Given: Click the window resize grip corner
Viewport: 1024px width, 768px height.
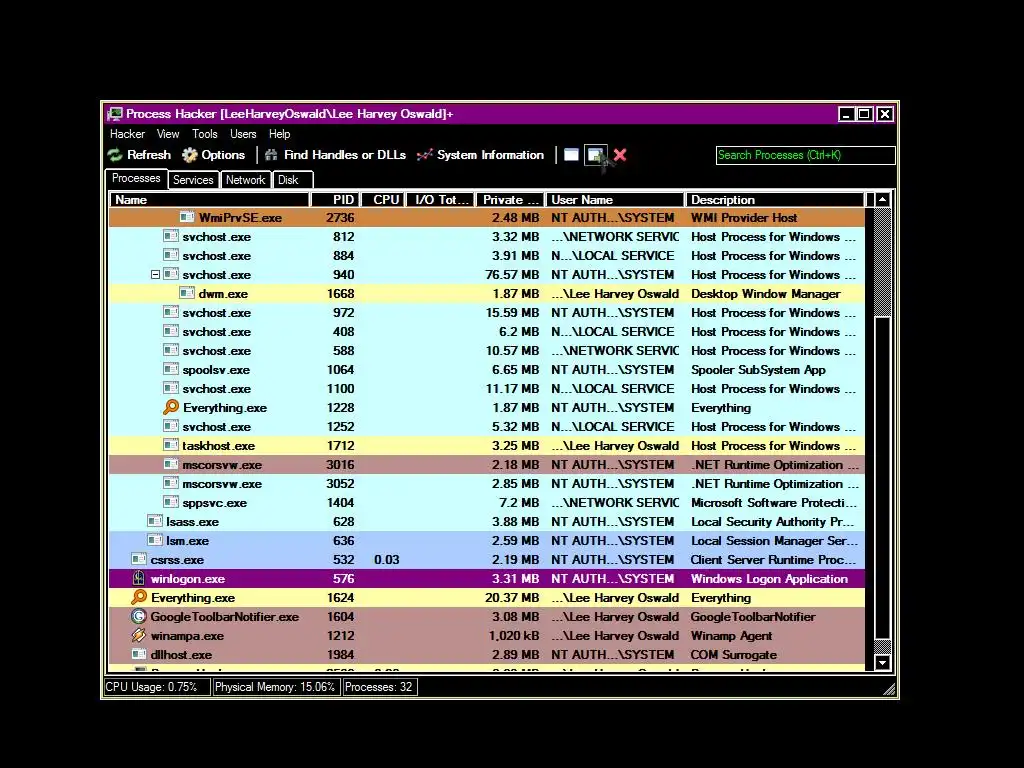Looking at the screenshot, I should [889, 689].
